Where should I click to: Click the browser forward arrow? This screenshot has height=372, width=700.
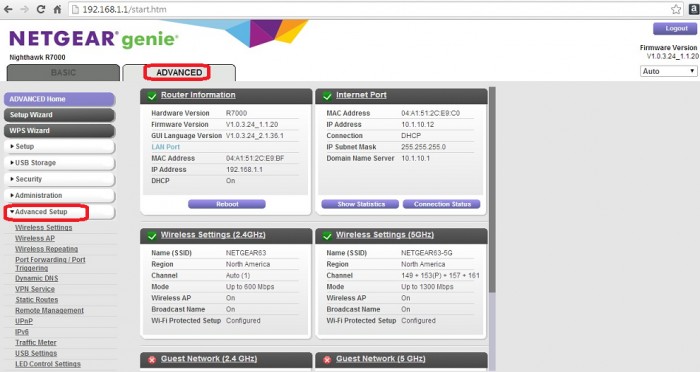click(24, 9)
